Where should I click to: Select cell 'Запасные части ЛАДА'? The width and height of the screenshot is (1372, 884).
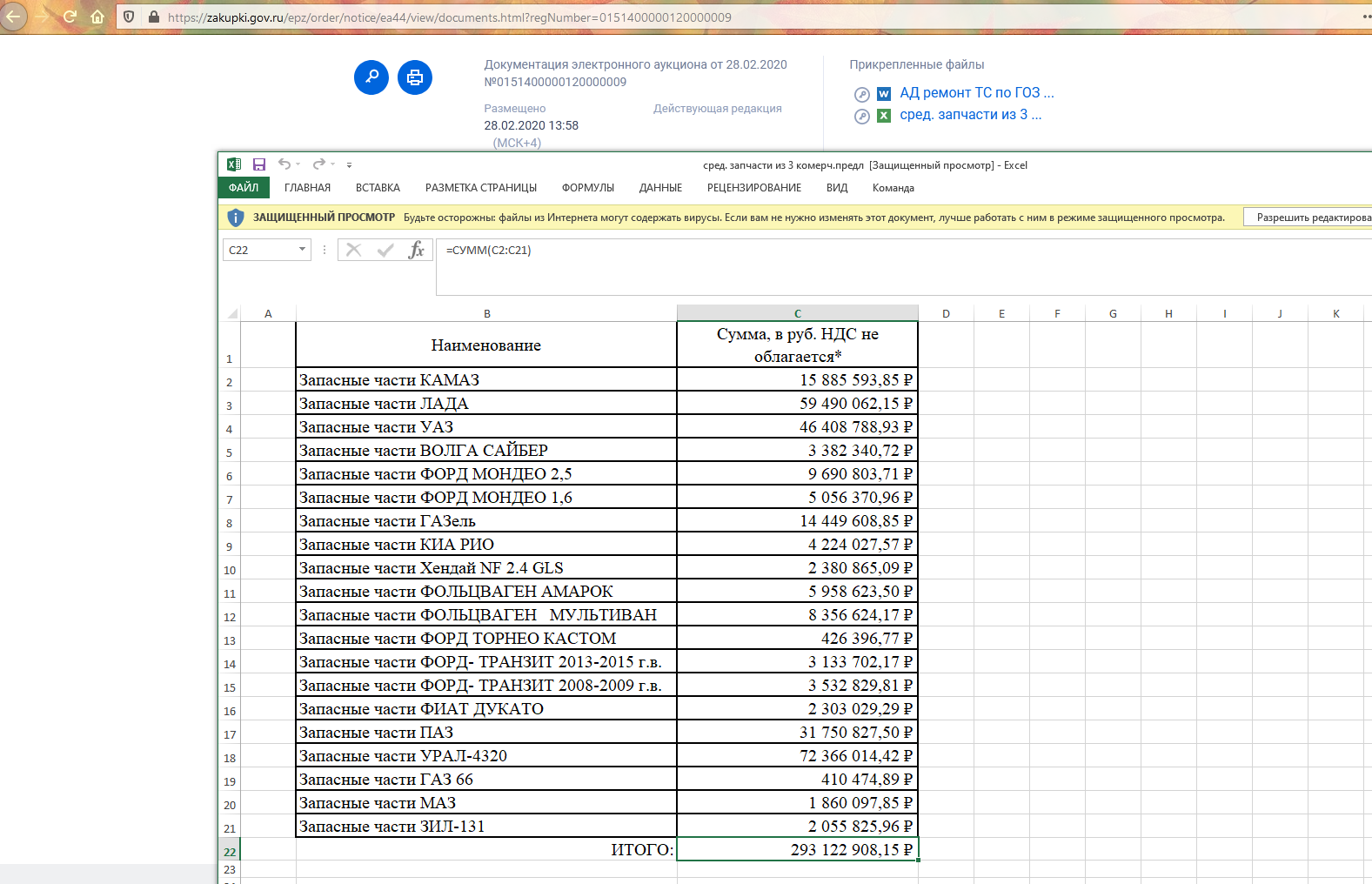pyautogui.click(x=486, y=404)
